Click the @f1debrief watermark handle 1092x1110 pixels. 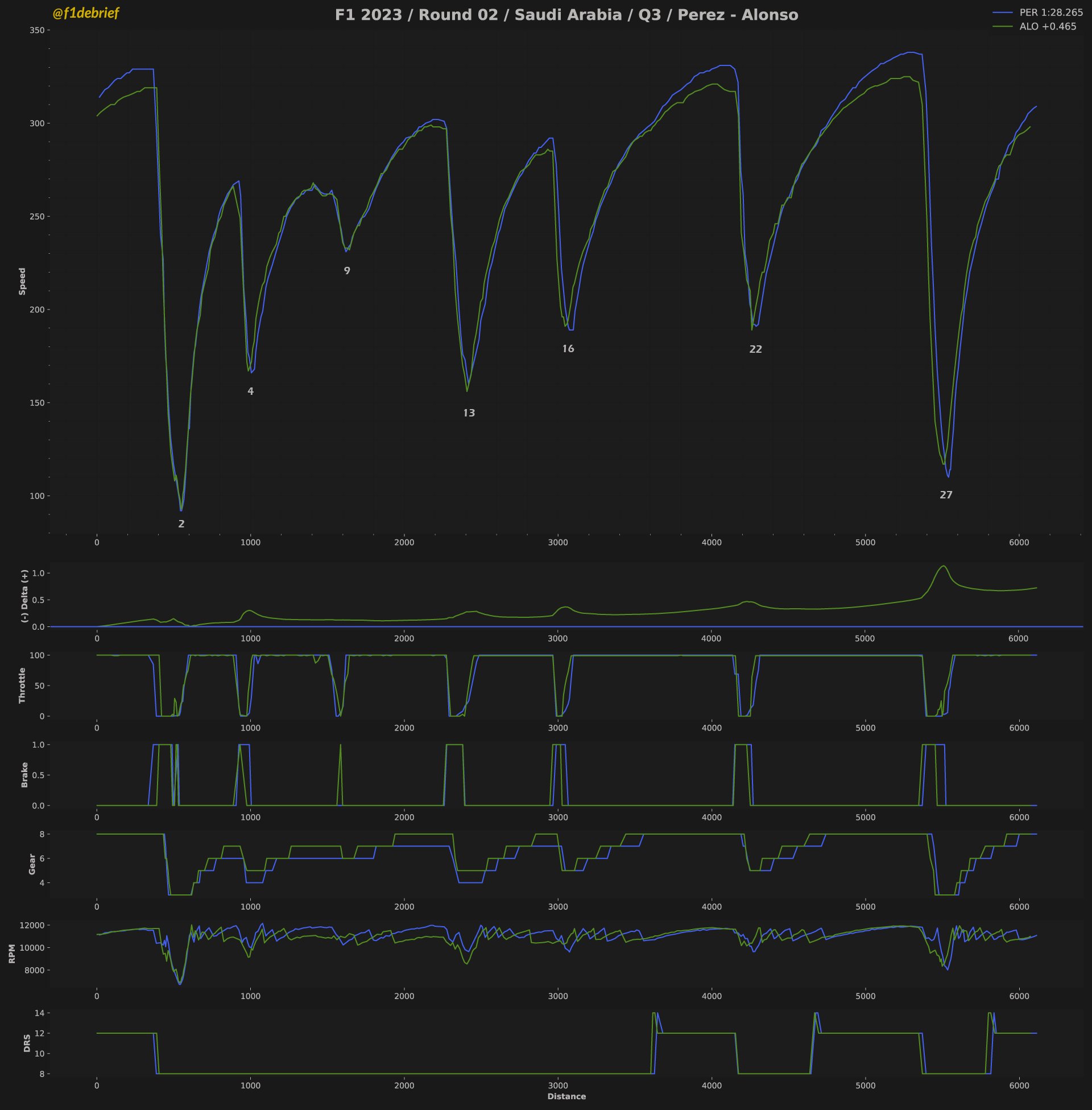point(85,13)
